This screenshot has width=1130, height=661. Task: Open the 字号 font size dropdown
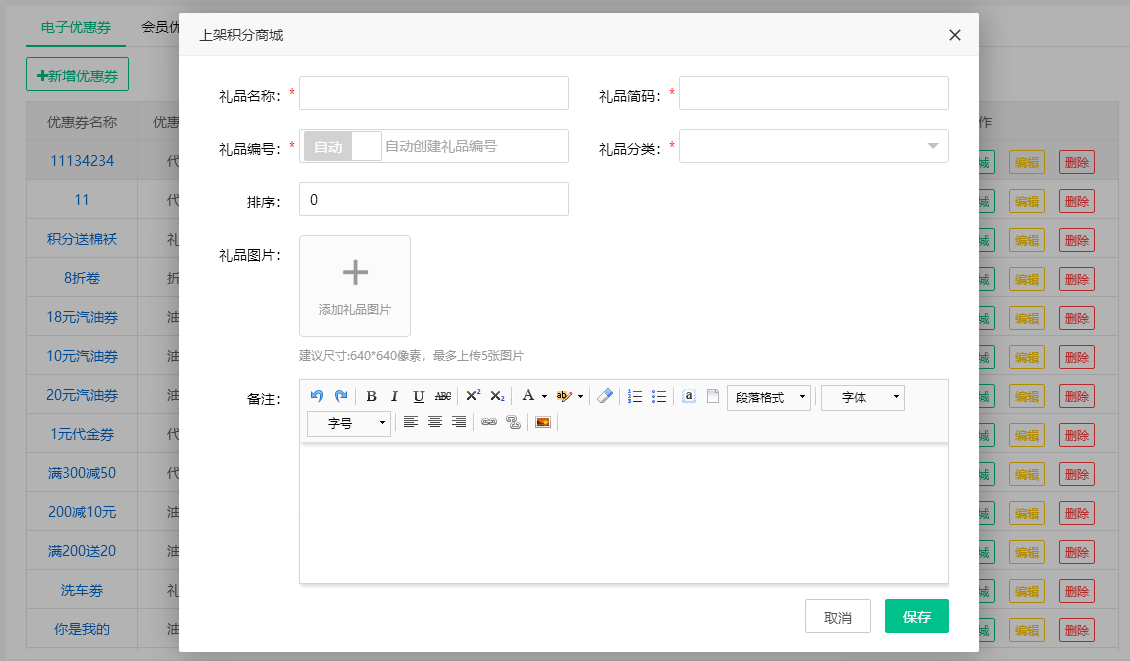(348, 424)
